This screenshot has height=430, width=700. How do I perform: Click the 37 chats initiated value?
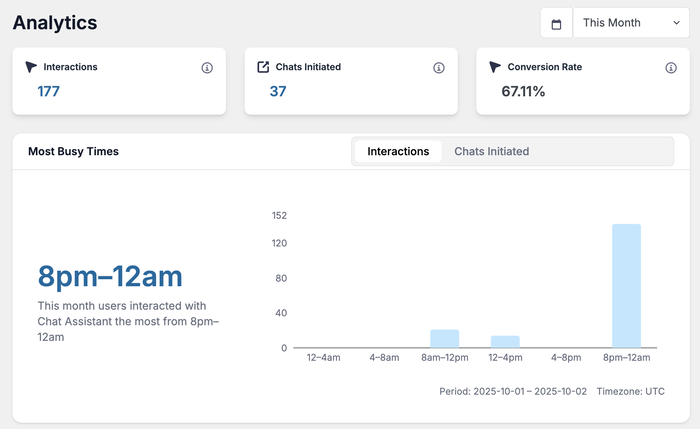(278, 91)
